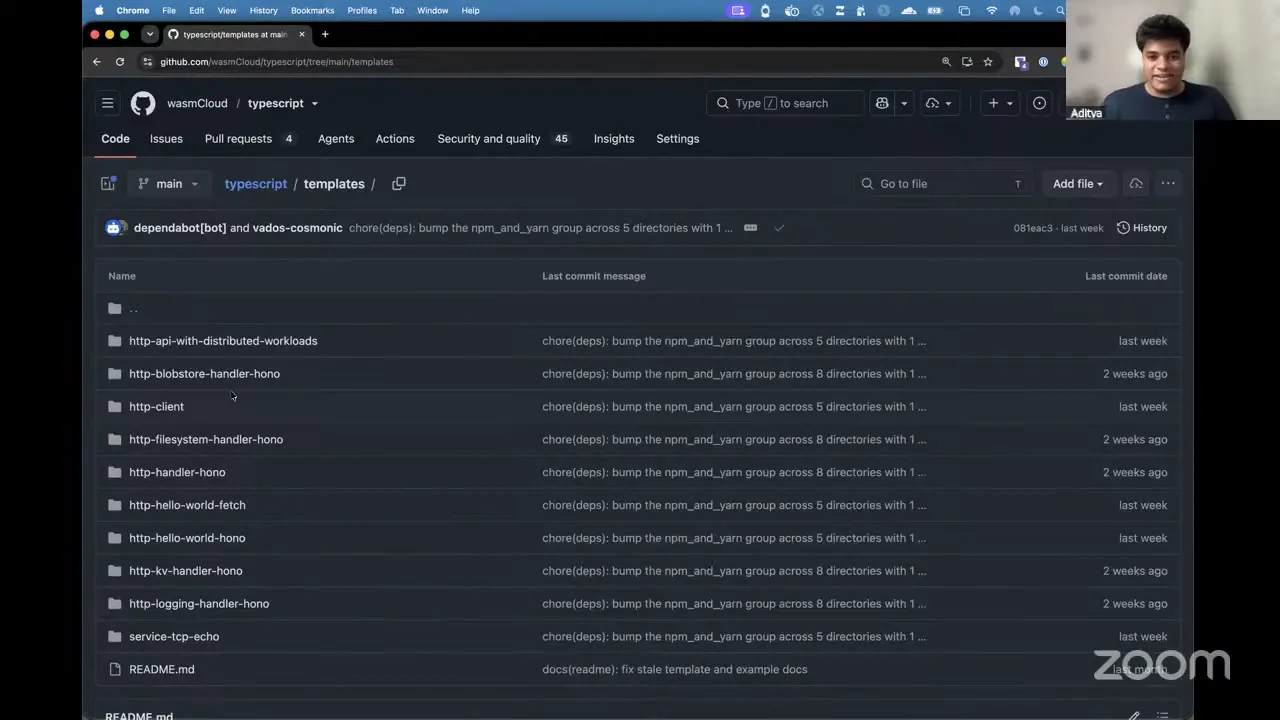Click the dependabot avatar icon
This screenshot has width=1280, height=720.
[x=113, y=228]
